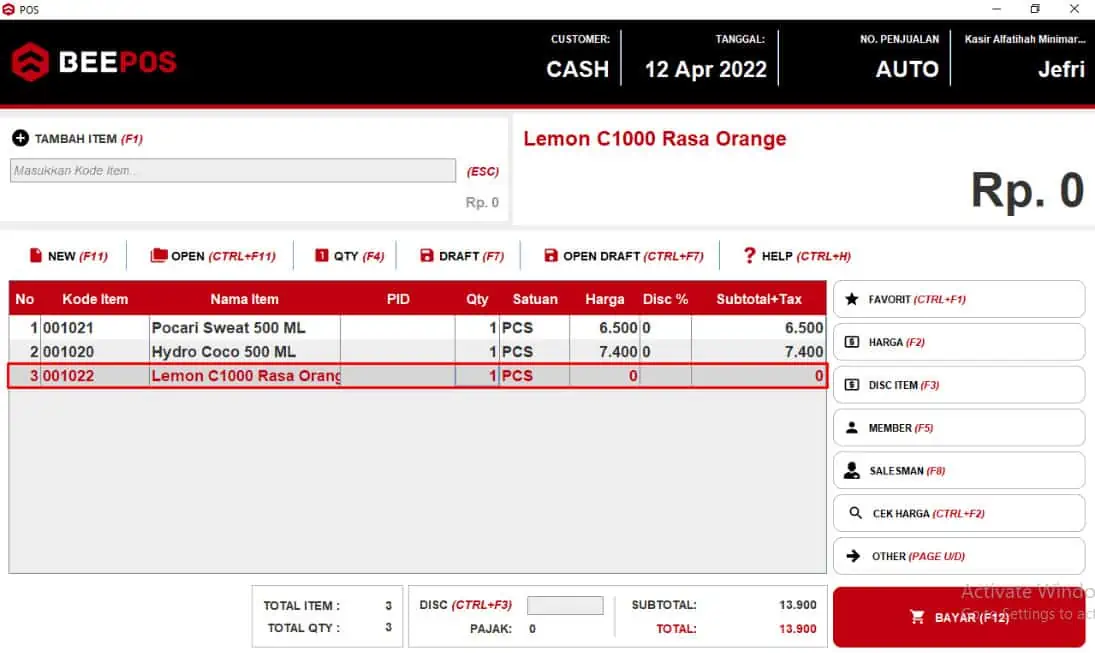Click the Subtotal+Tax column header
This screenshot has width=1095, height=653.
(x=759, y=299)
